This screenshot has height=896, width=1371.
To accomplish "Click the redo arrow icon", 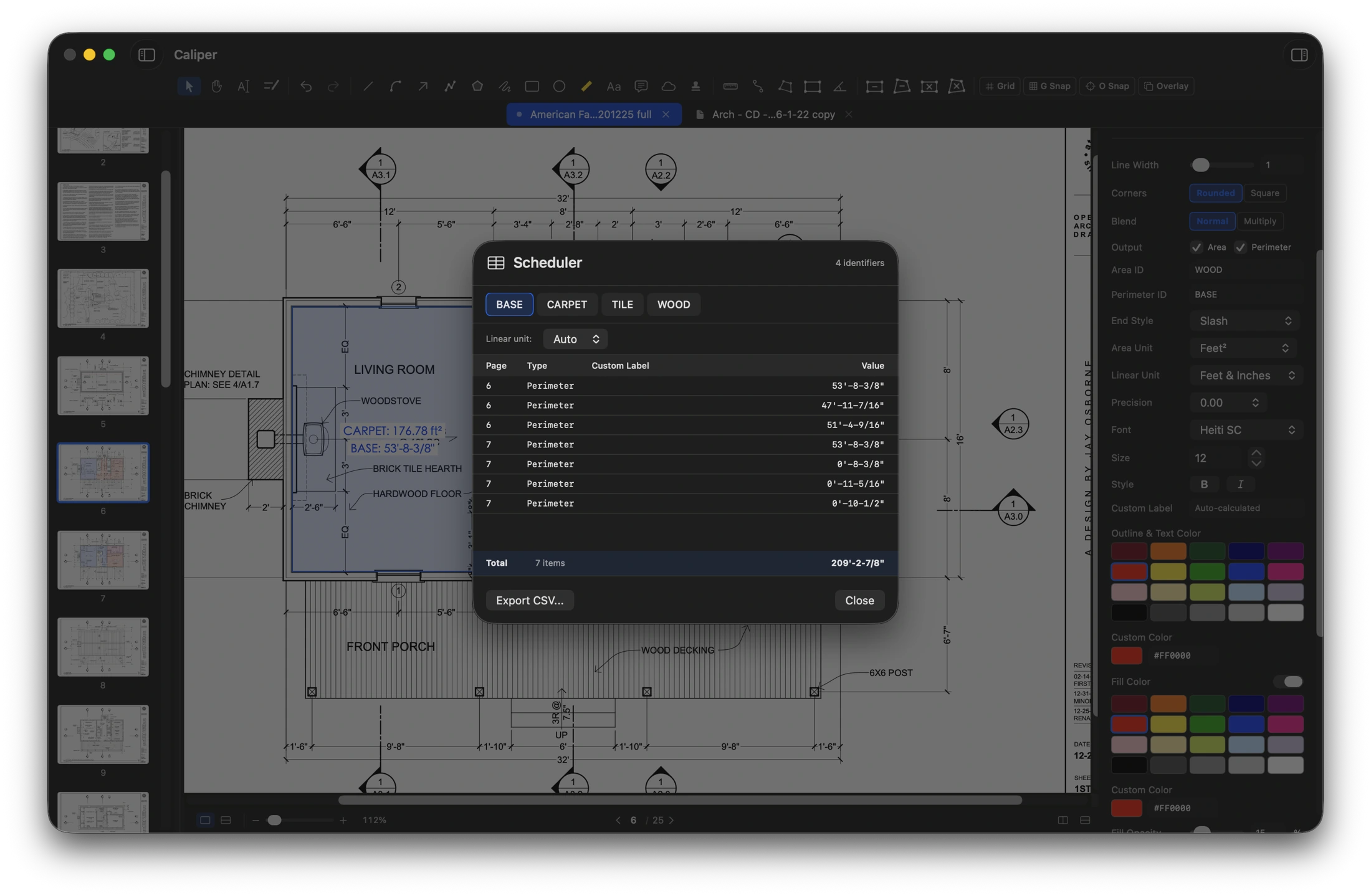I will (333, 86).
